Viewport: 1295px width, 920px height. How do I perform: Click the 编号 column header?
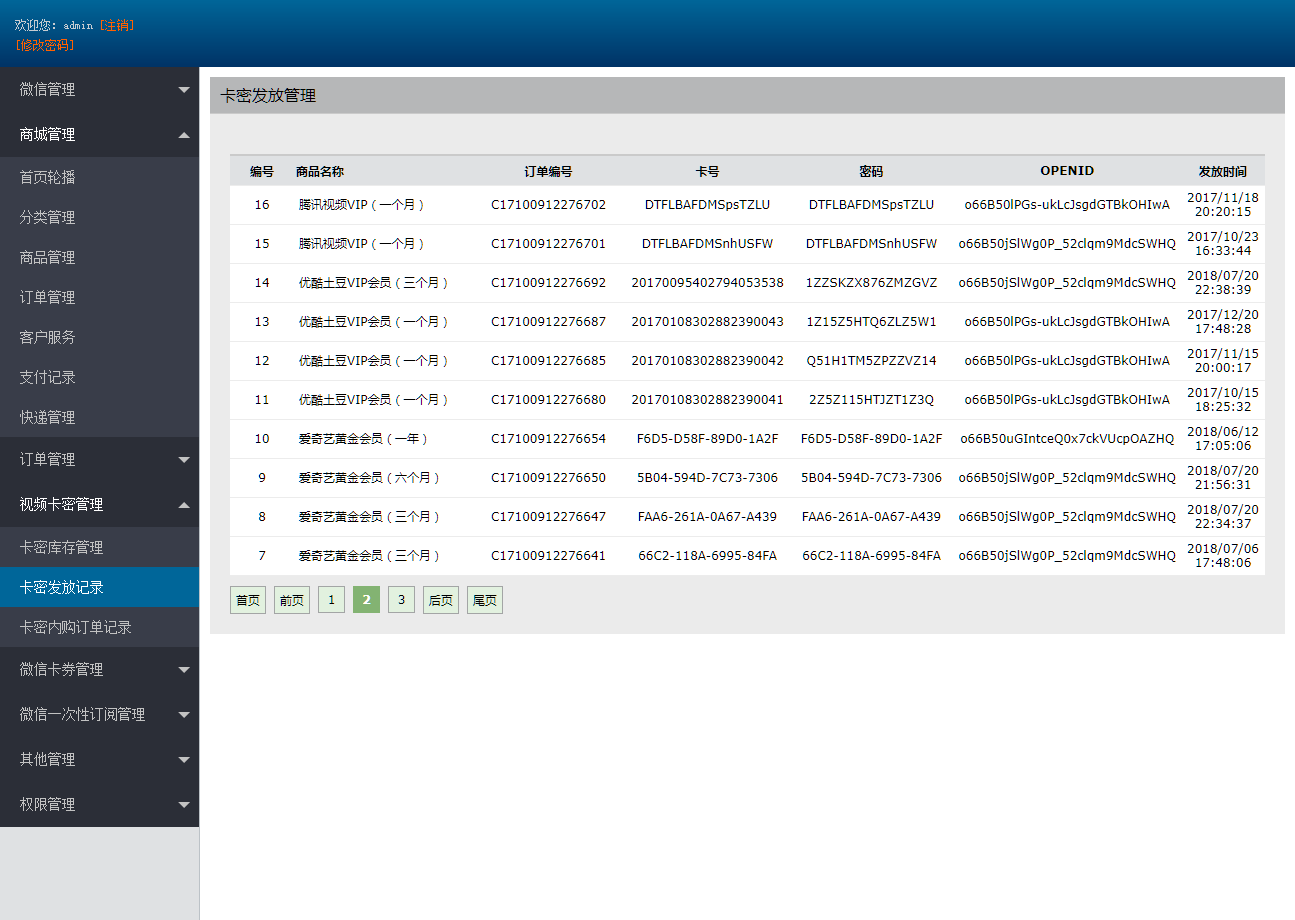point(262,172)
